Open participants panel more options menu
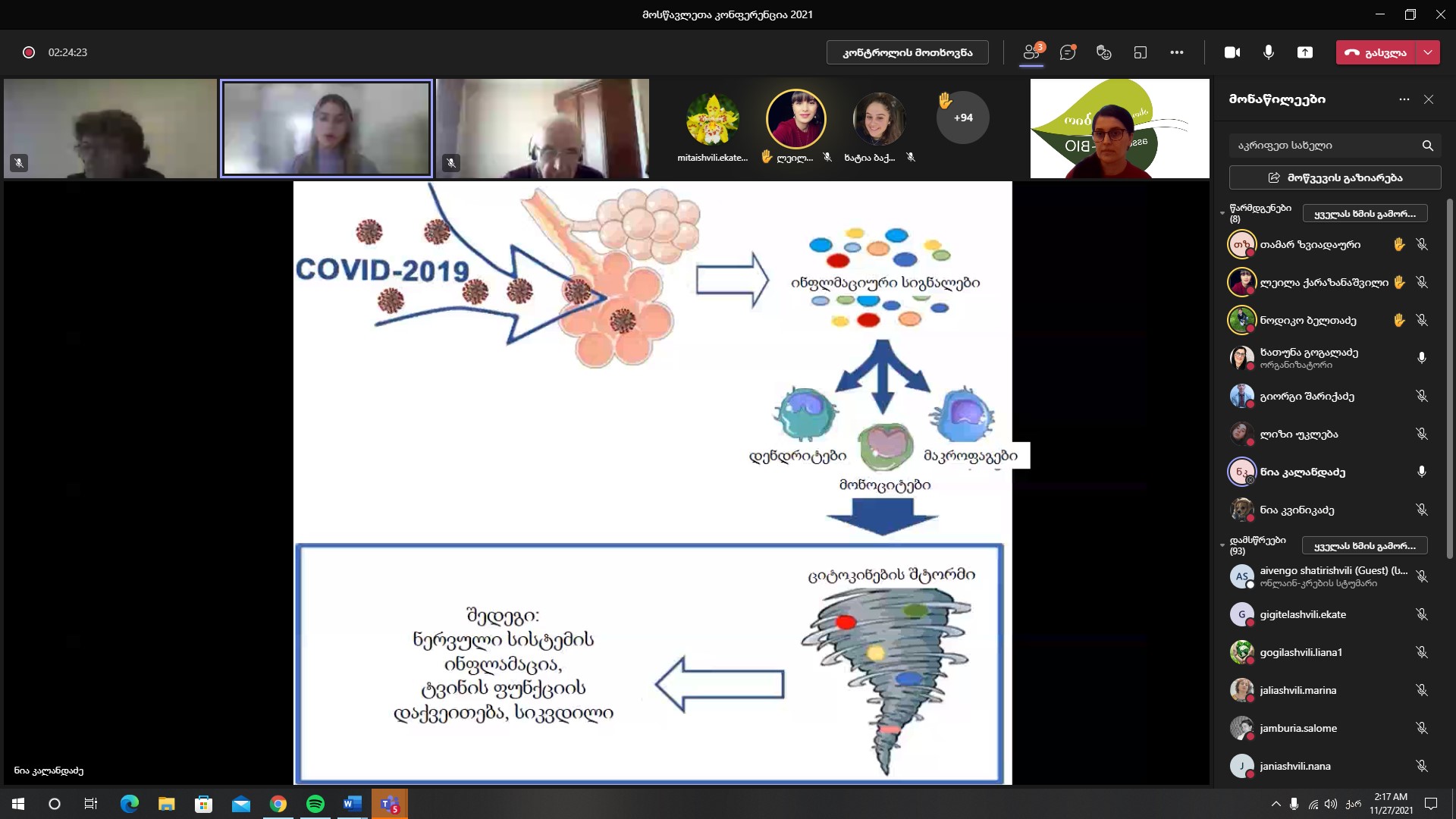This screenshot has height=819, width=1456. click(1404, 99)
